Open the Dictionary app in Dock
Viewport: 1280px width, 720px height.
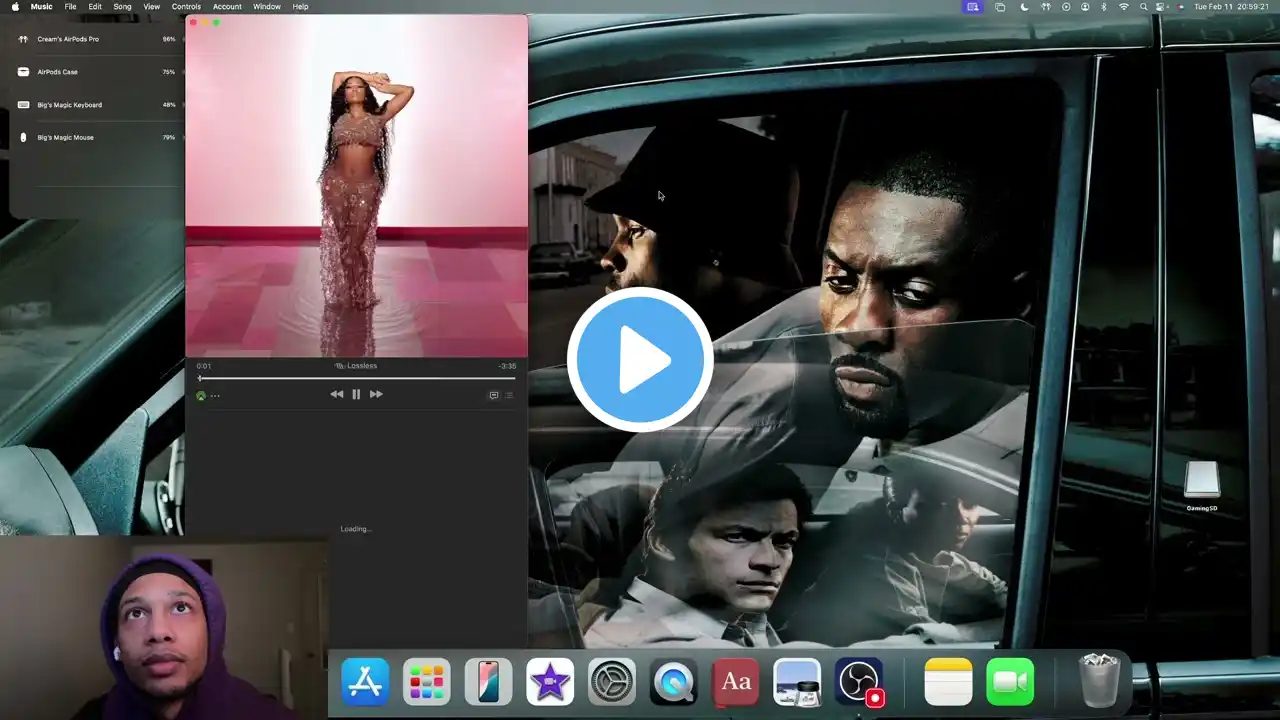[736, 682]
